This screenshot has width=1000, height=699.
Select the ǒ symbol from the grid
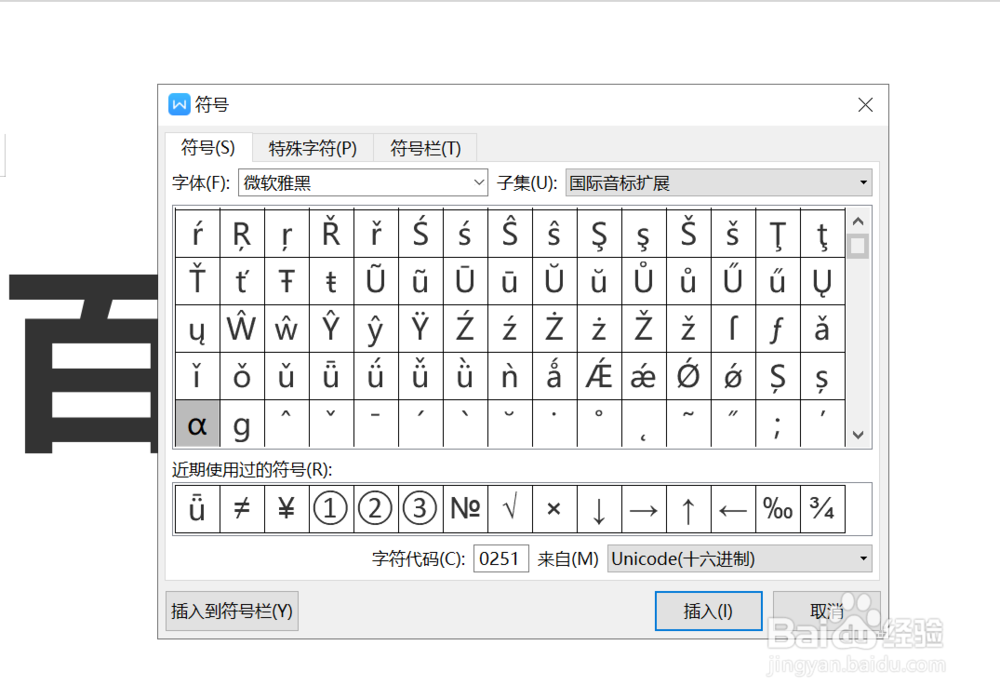pos(241,377)
